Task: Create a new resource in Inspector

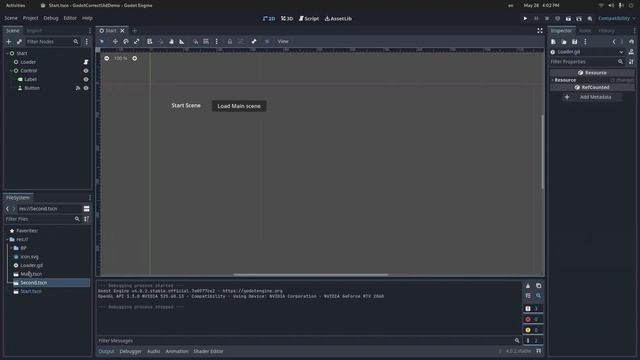Action: (553, 42)
